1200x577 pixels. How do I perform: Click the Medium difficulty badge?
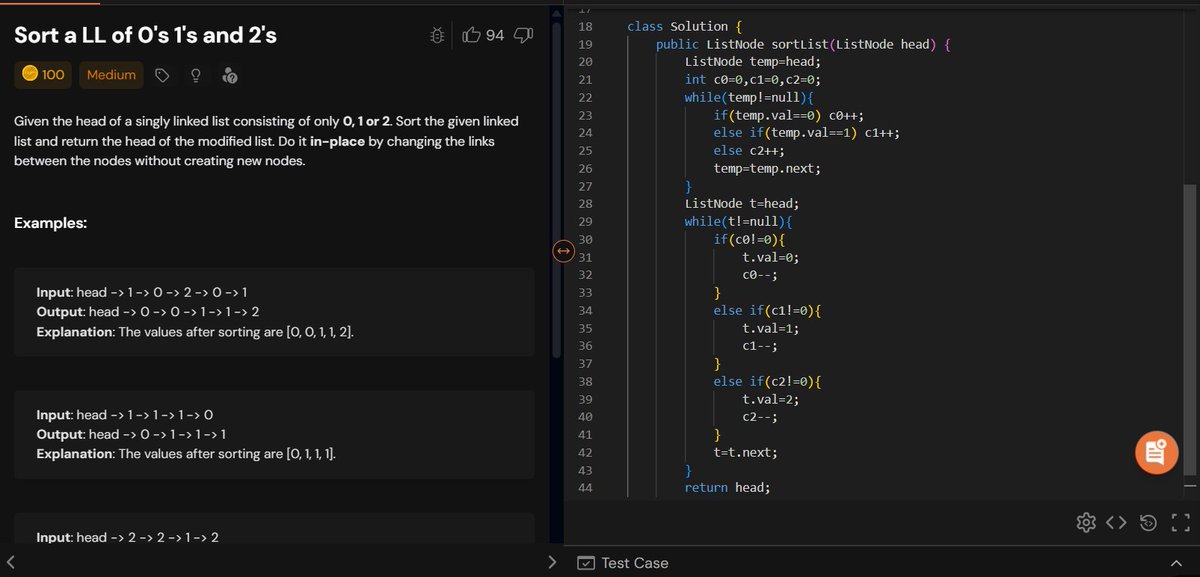coord(111,74)
